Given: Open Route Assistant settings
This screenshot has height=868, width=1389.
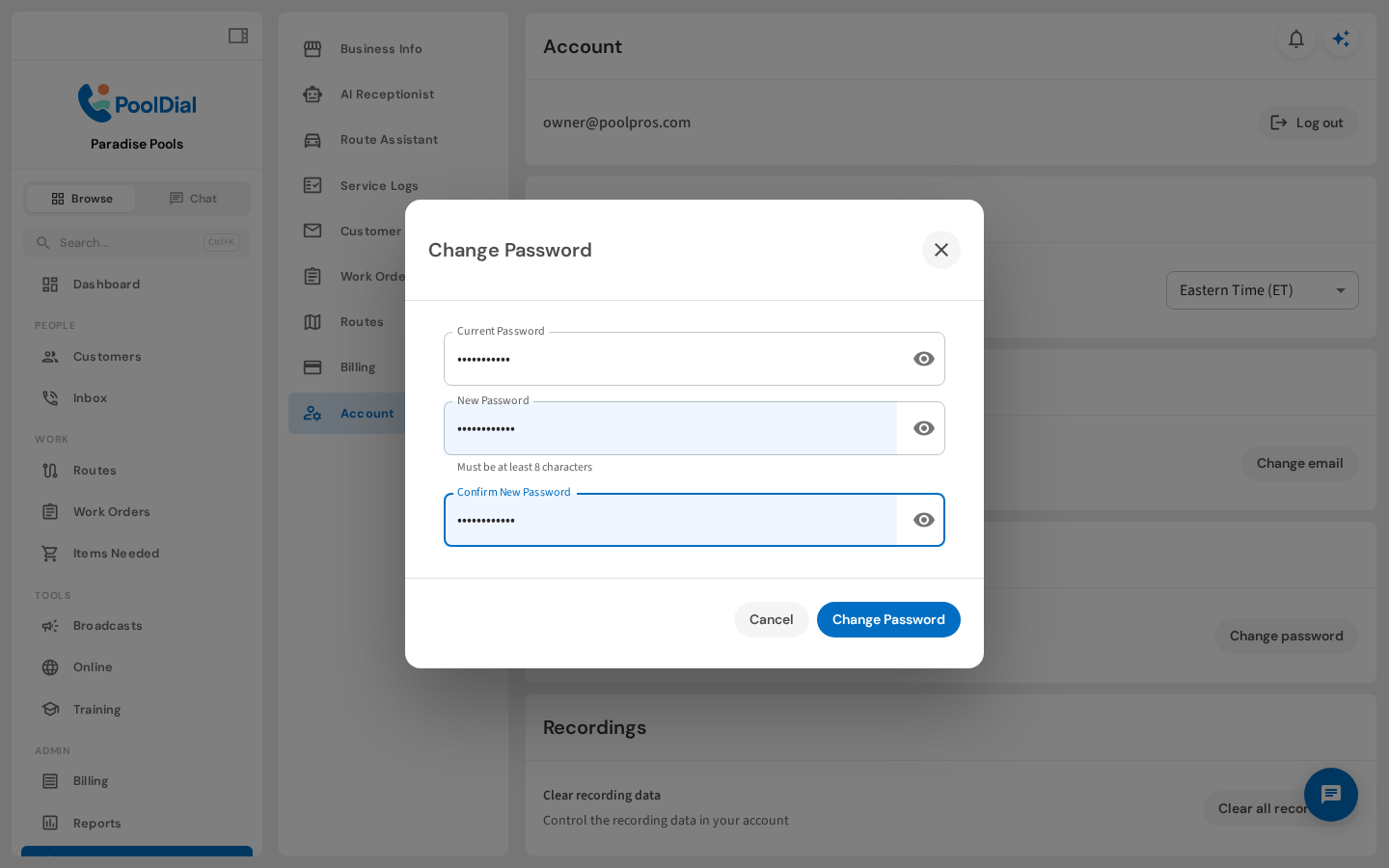Looking at the screenshot, I should coord(394,140).
